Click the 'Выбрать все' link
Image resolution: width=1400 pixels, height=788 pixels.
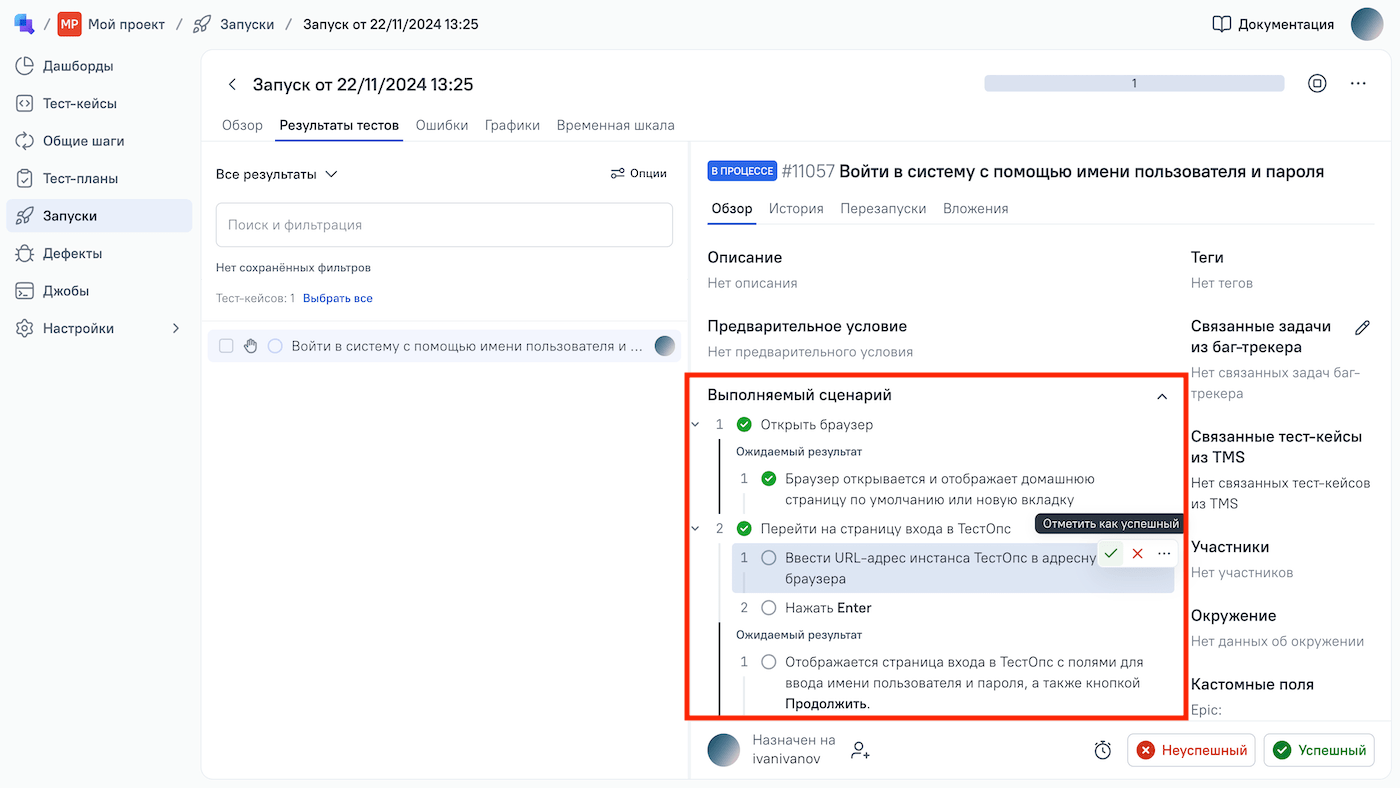(338, 298)
